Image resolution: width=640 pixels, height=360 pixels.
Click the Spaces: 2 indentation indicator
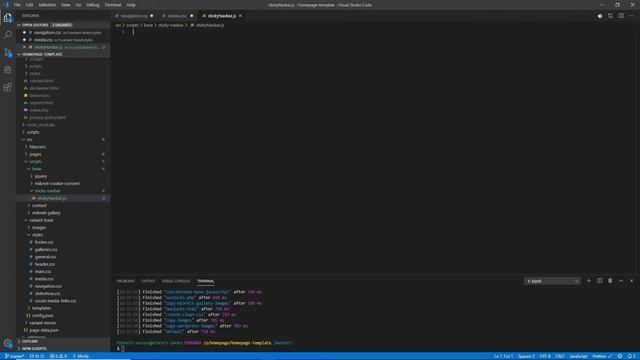(x=526, y=356)
